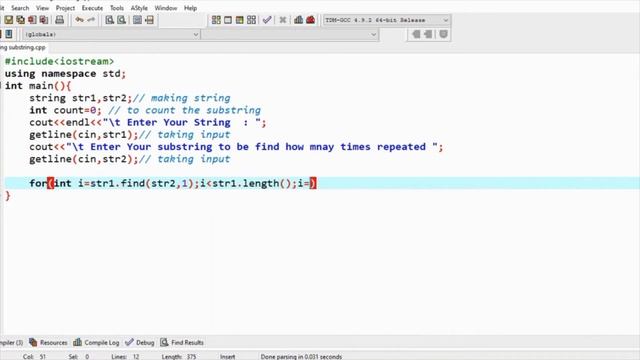Viewport: 640px width, 360px height.
Task: Switch to the Debug bottom tab
Action: (140, 342)
